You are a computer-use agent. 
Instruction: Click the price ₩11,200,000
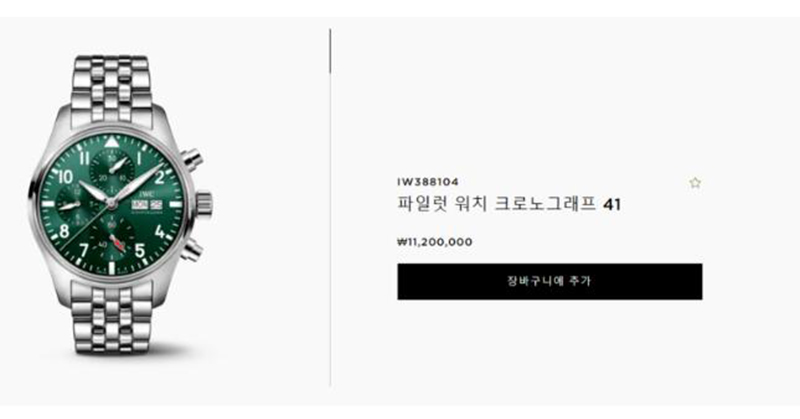point(435,242)
